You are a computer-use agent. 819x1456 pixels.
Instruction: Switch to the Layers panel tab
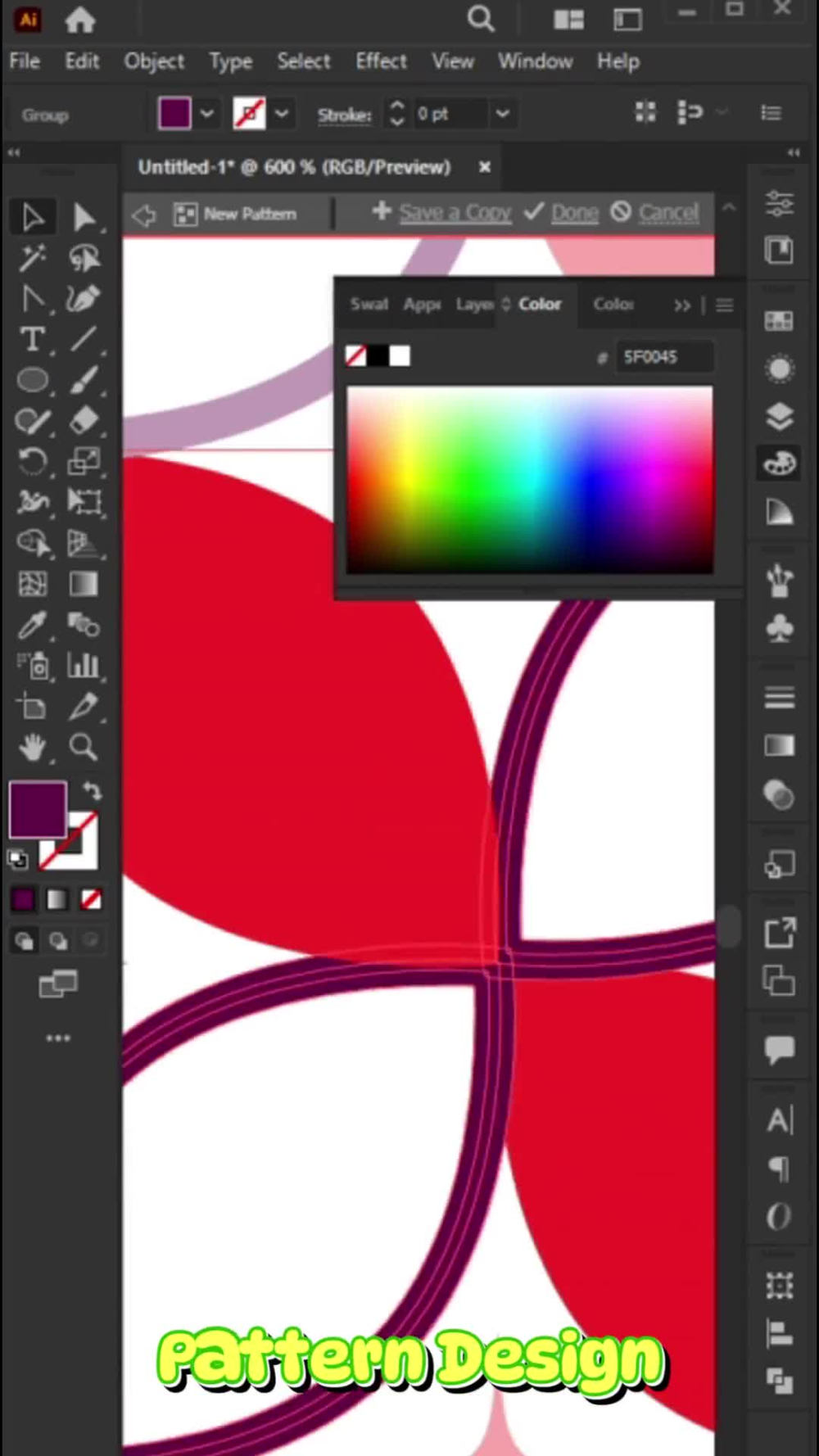(x=474, y=304)
